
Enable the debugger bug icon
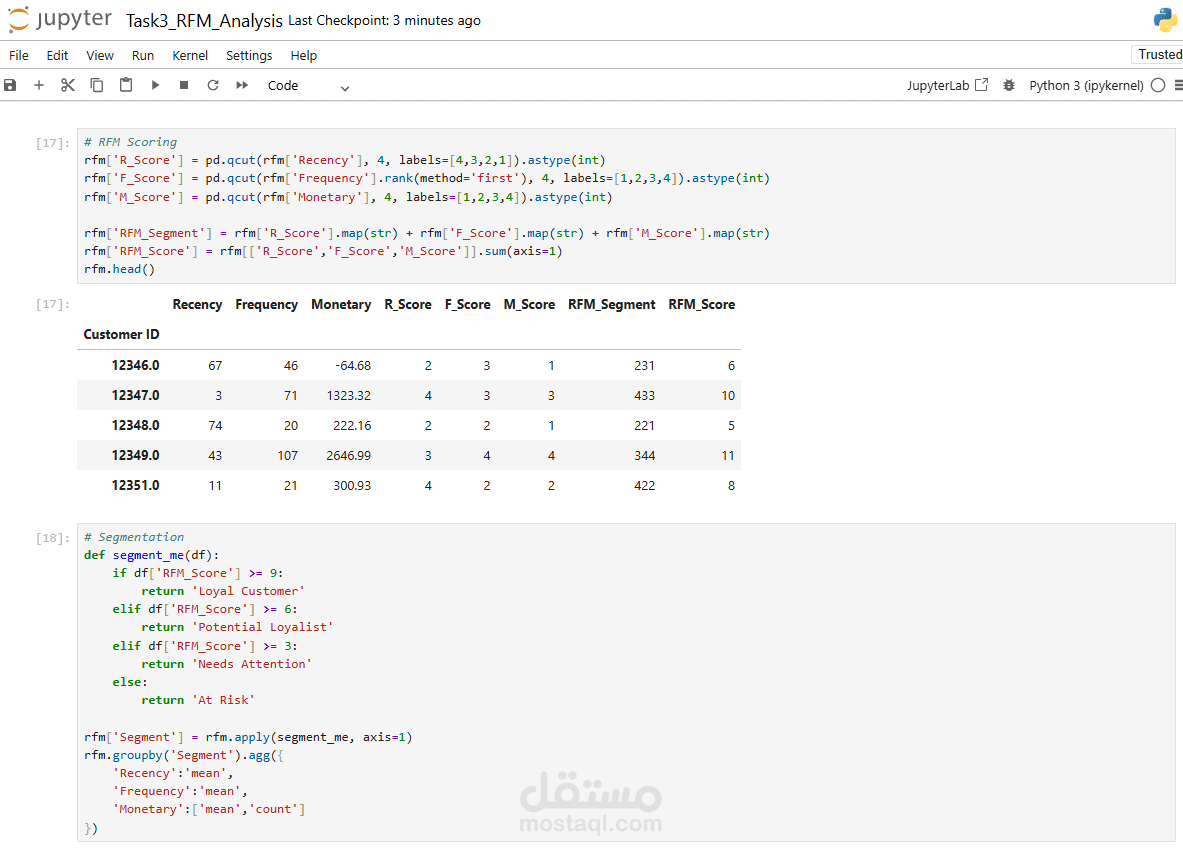1009,86
